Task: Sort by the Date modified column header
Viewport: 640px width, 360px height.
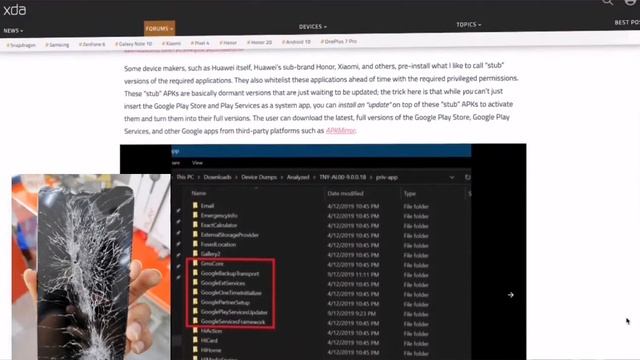Action: coord(345,193)
